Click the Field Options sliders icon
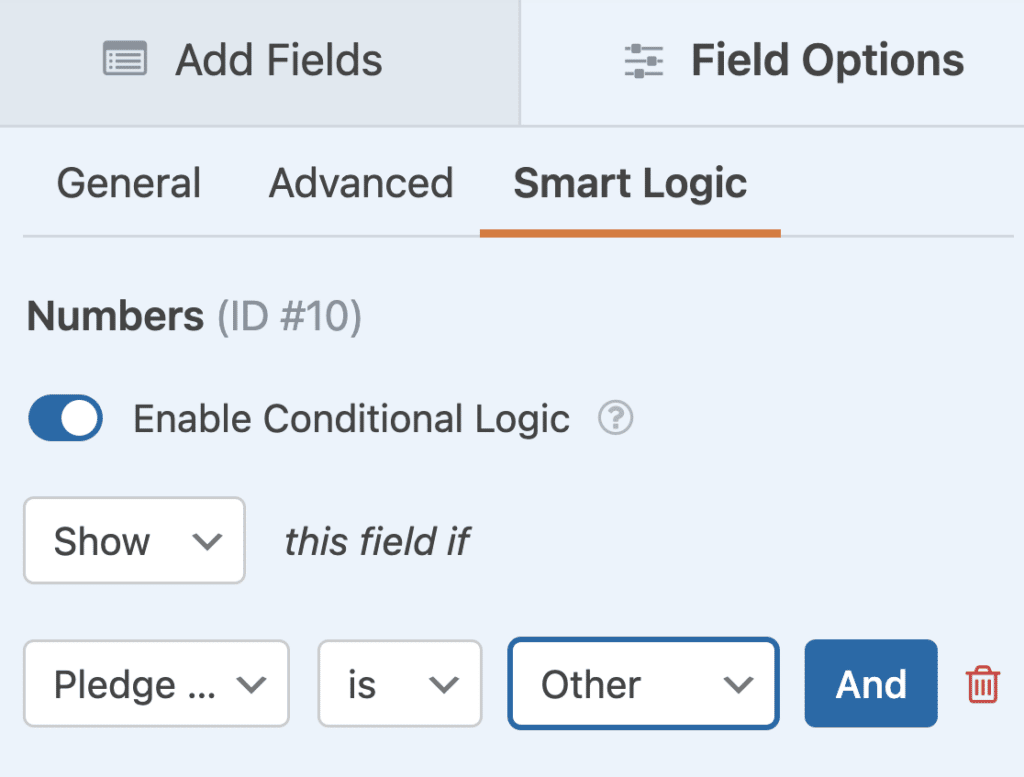The width and height of the screenshot is (1024, 777). (643, 60)
